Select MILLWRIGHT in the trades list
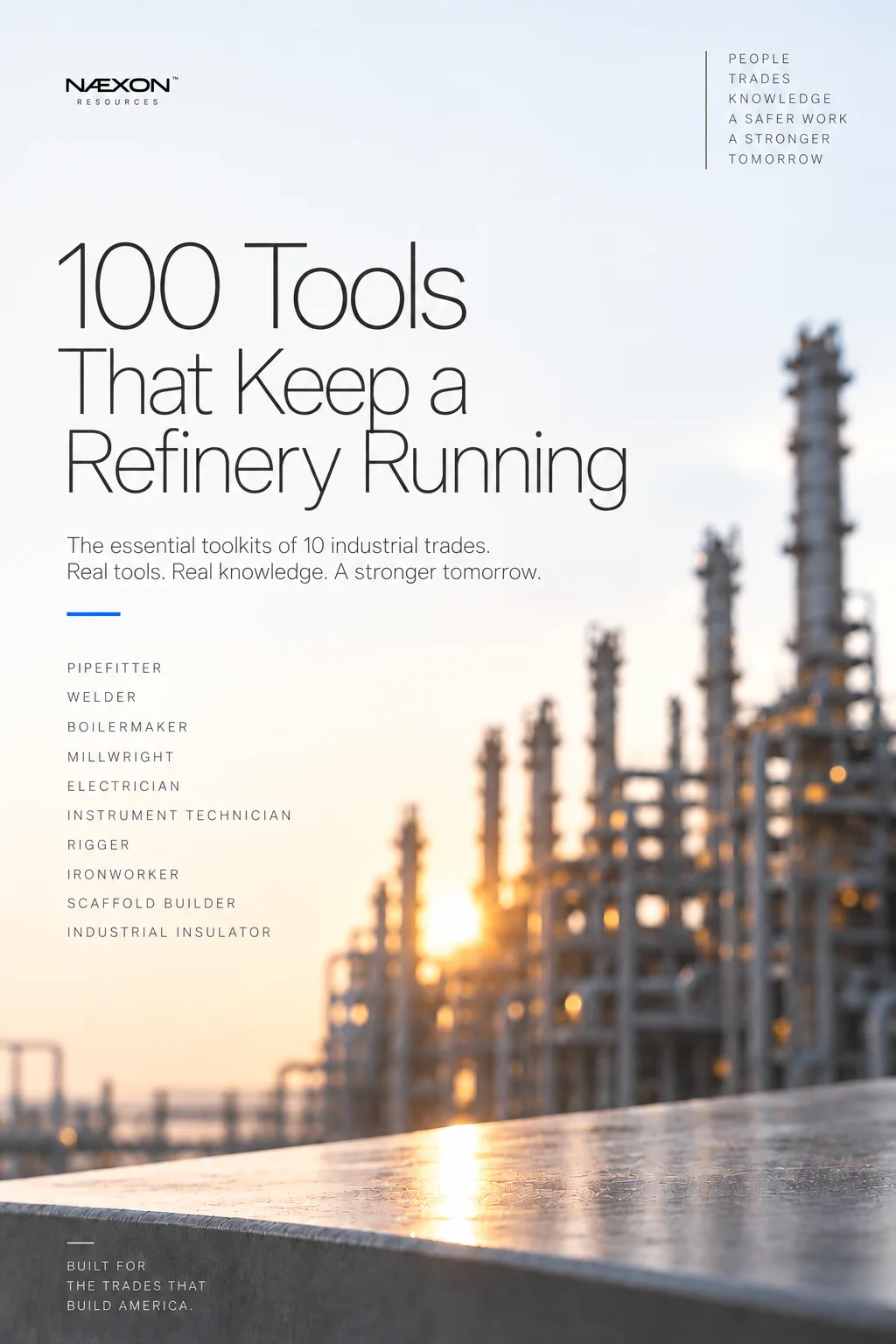Screen dimensions: 896x1344 pyautogui.click(x=121, y=757)
